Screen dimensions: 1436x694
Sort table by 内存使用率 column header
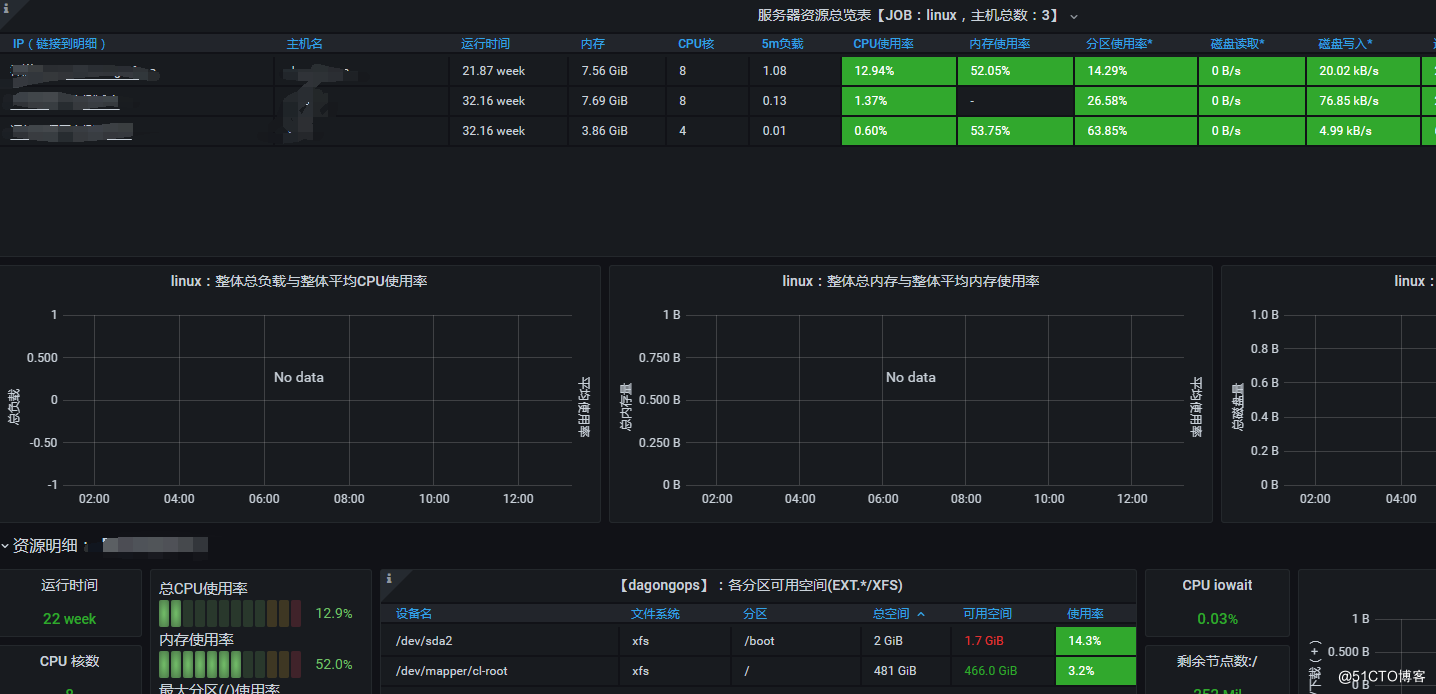point(999,44)
